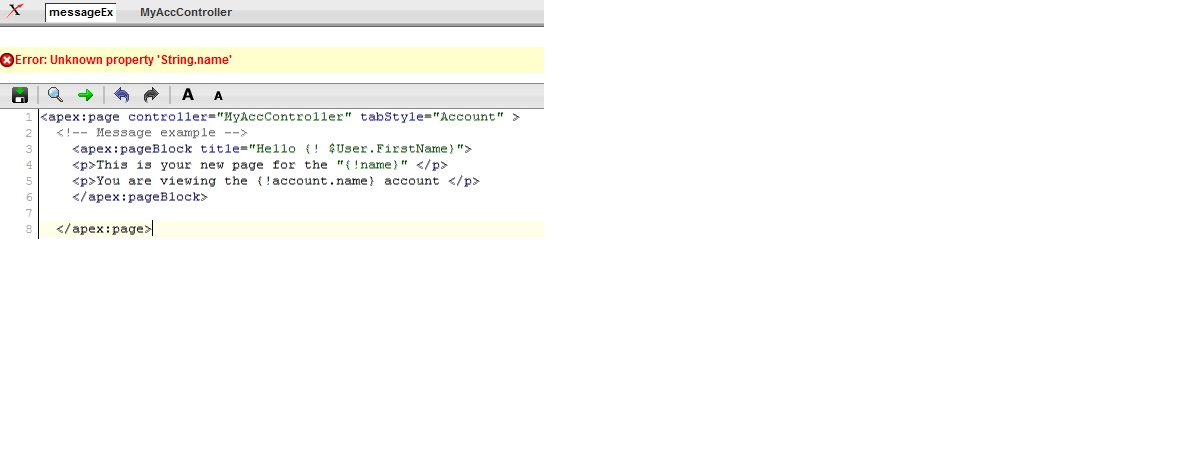Increase font size with the large A
Screen dimensions: 1180x475
pyautogui.click(x=188, y=94)
